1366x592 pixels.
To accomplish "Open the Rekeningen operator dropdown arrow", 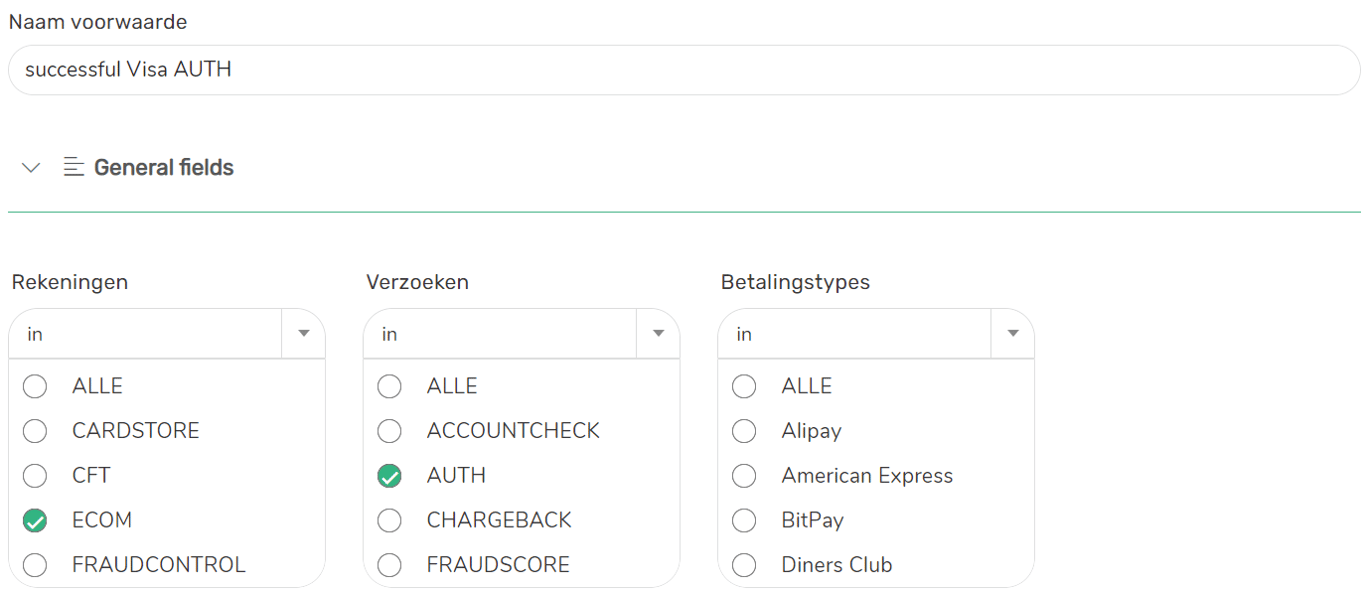I will 304,334.
